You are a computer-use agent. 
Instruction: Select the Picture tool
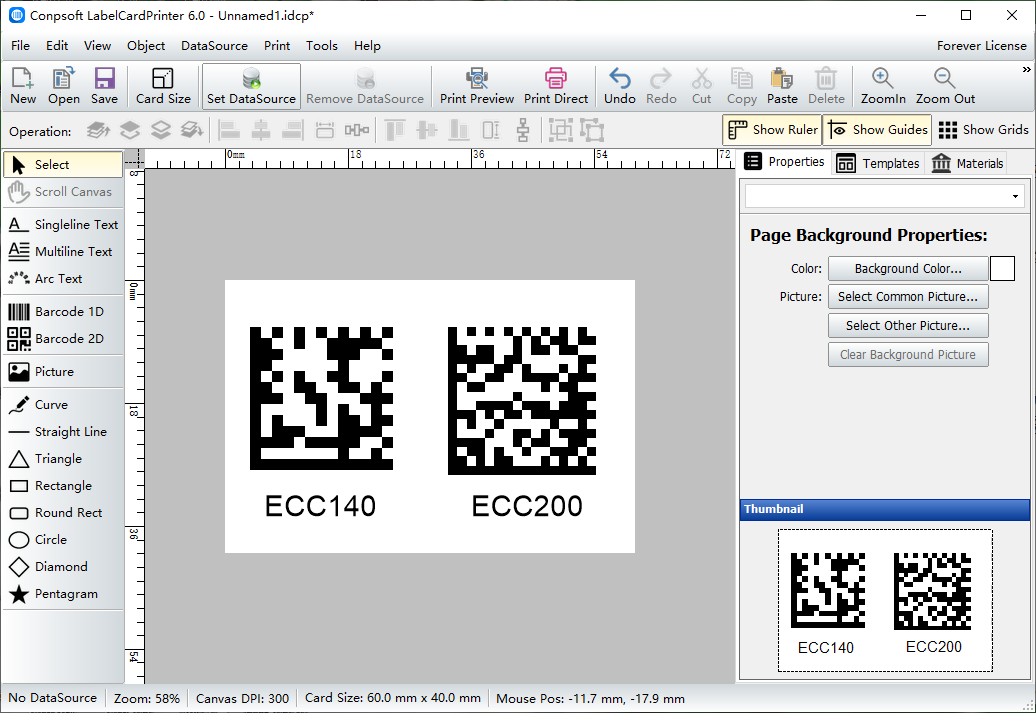coord(63,371)
